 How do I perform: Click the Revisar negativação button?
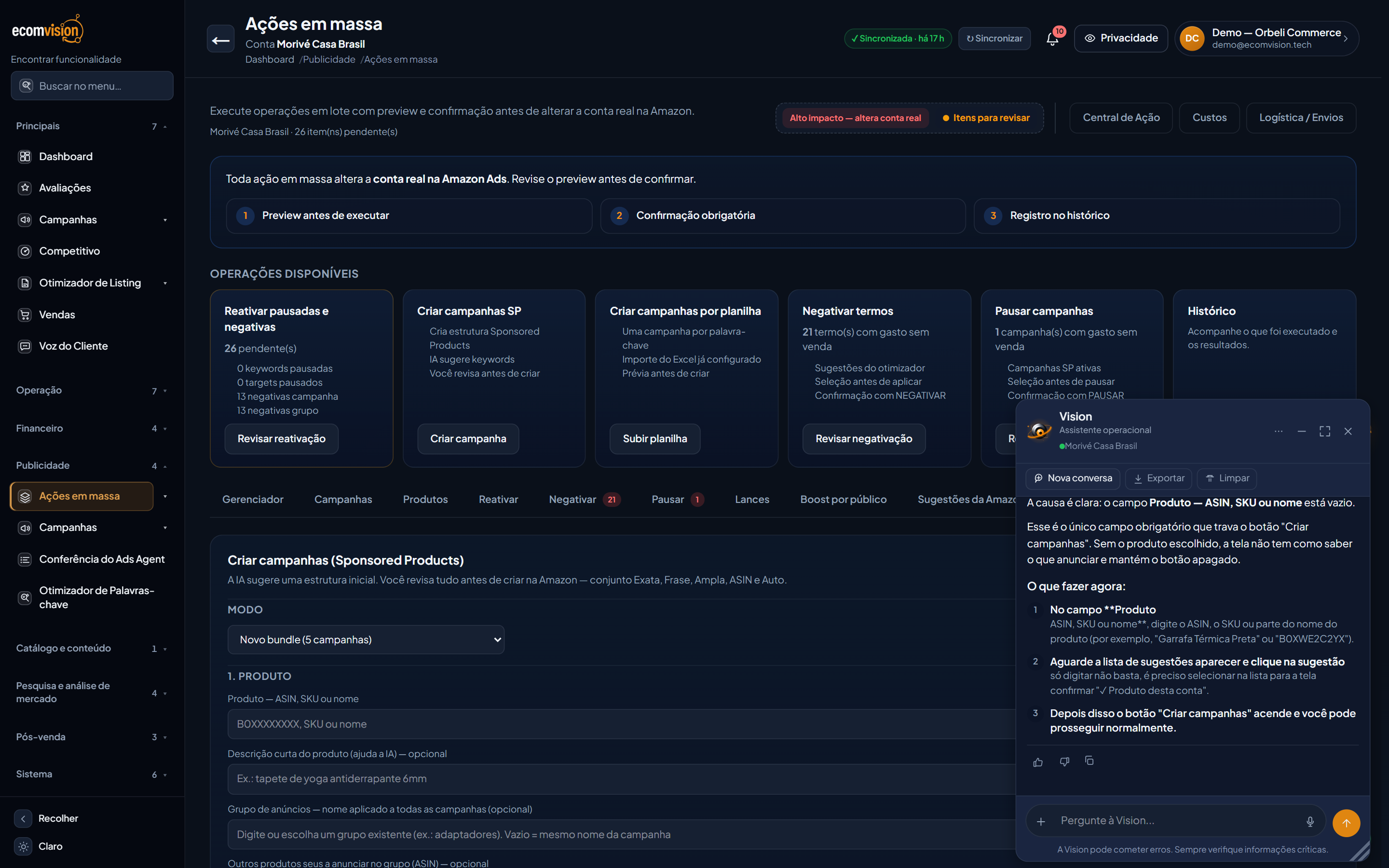click(863, 439)
